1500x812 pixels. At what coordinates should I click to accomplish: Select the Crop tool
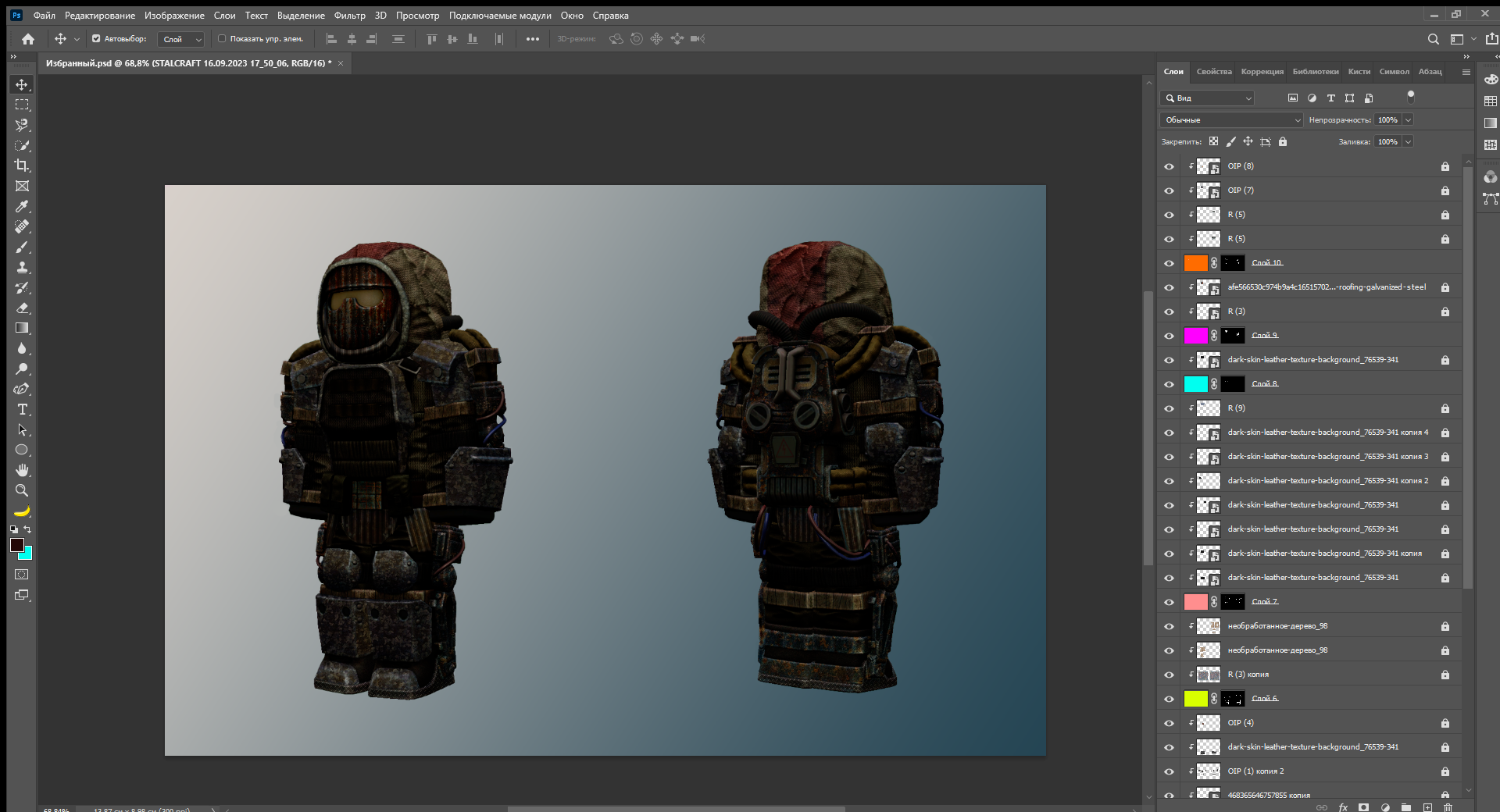click(x=22, y=166)
